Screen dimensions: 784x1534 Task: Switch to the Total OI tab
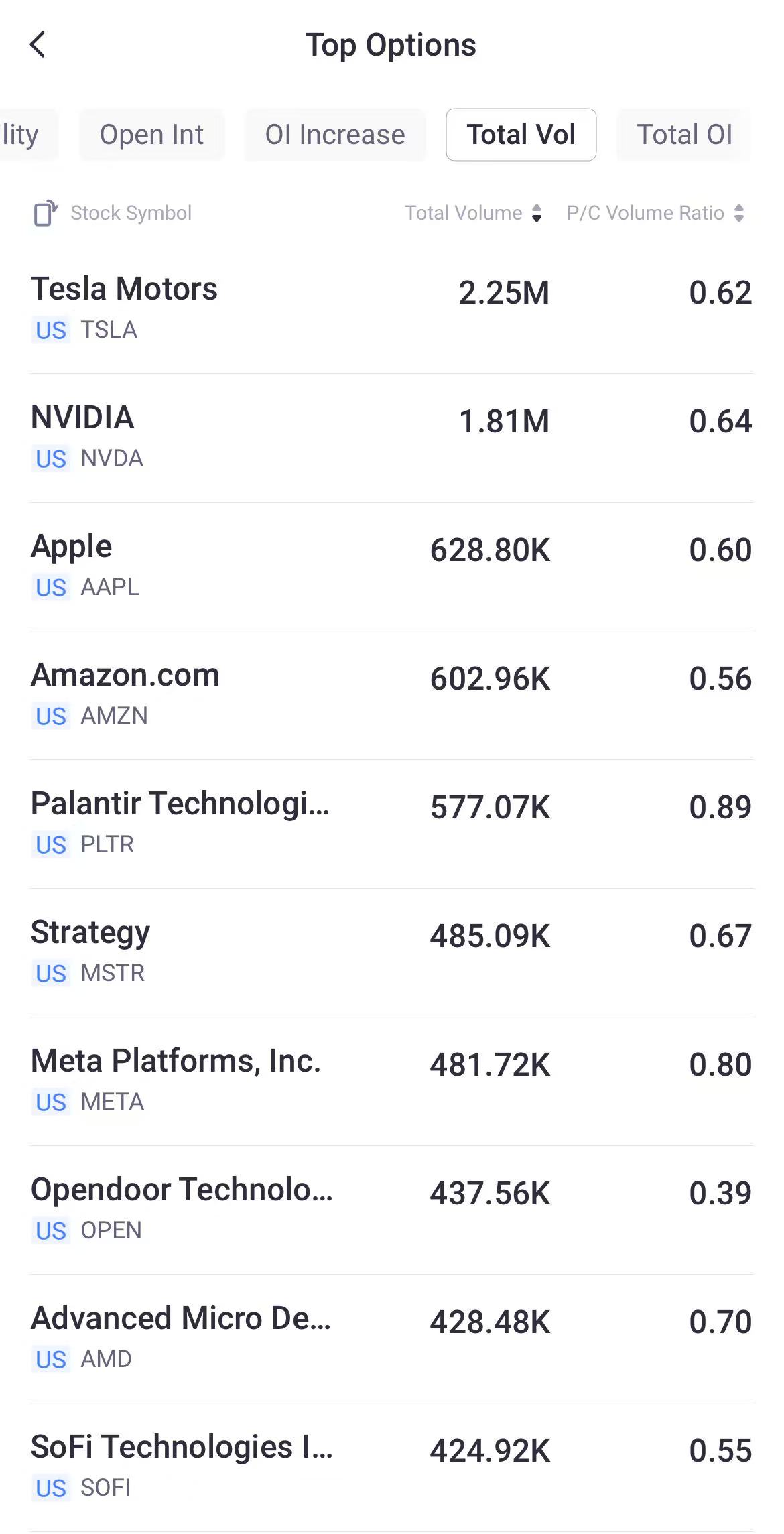pyautogui.click(x=684, y=135)
